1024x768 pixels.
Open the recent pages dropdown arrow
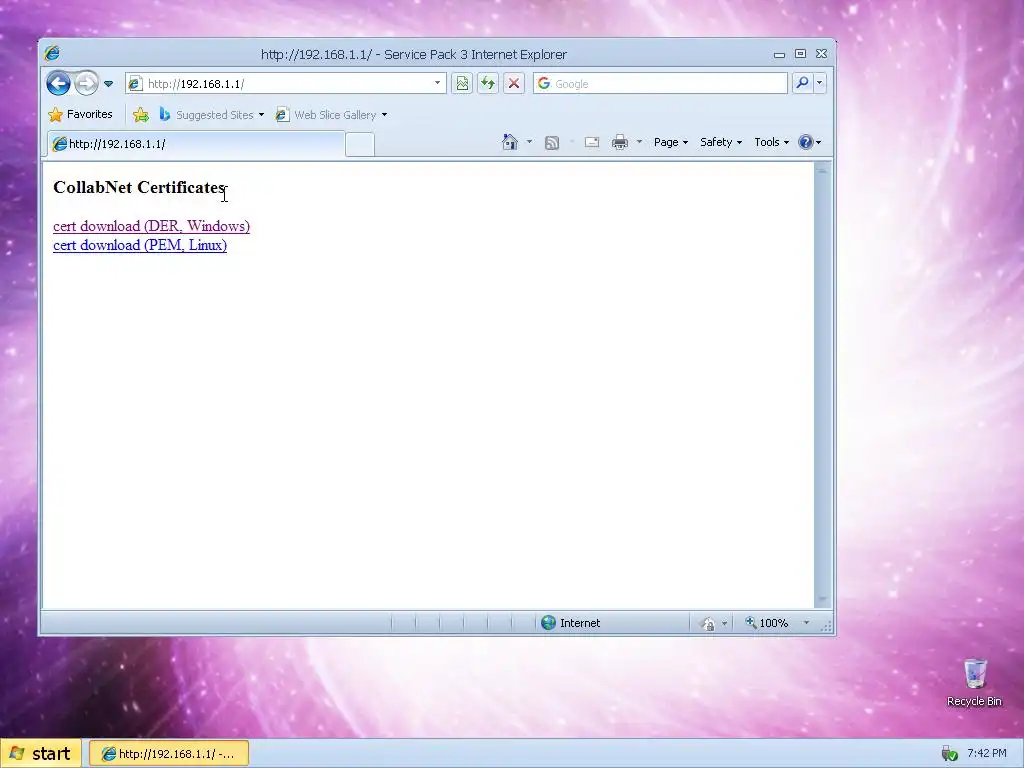108,84
